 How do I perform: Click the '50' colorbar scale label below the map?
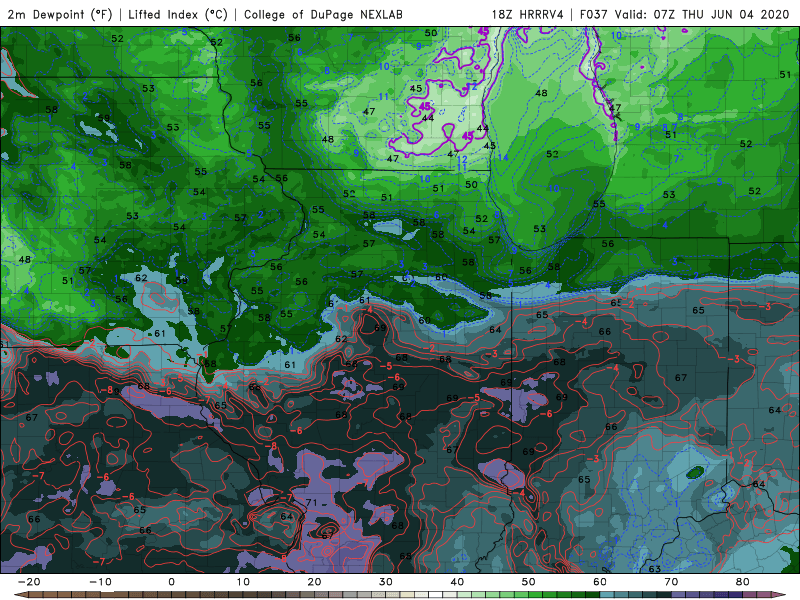pyautogui.click(x=529, y=582)
